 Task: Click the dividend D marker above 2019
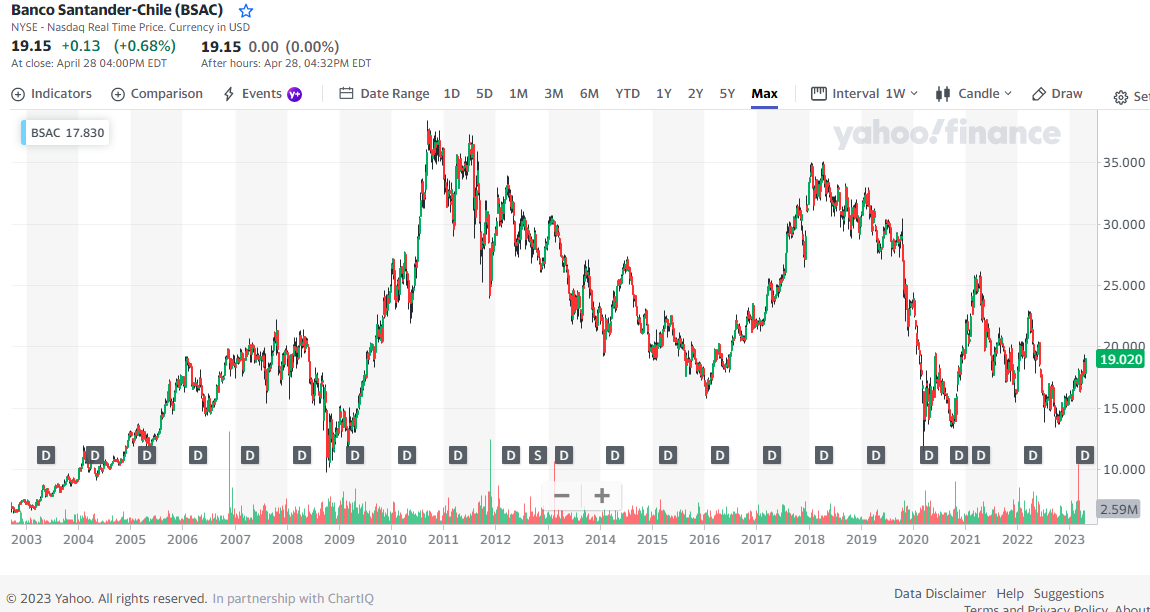[x=876, y=455]
